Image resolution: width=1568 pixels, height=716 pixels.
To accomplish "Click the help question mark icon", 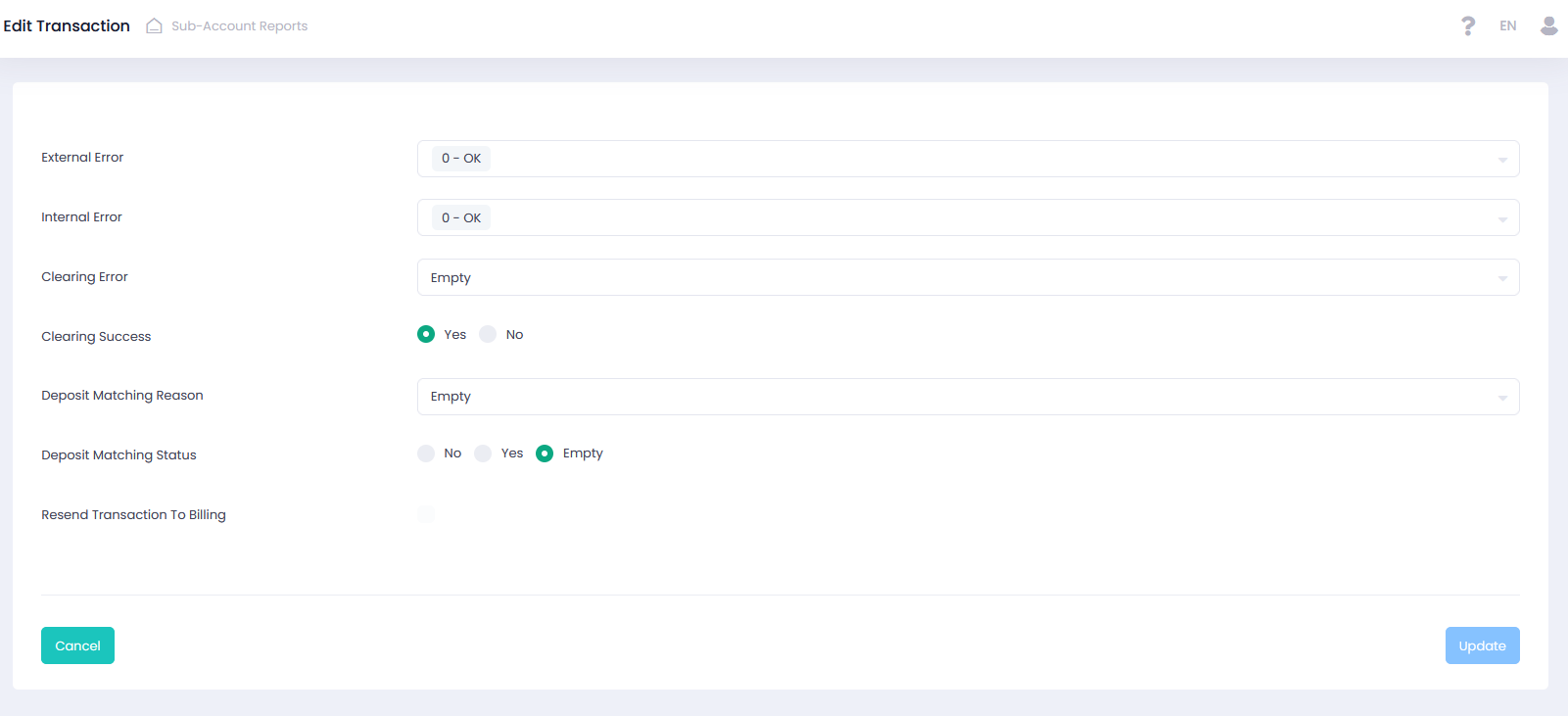I will tap(1467, 26).
